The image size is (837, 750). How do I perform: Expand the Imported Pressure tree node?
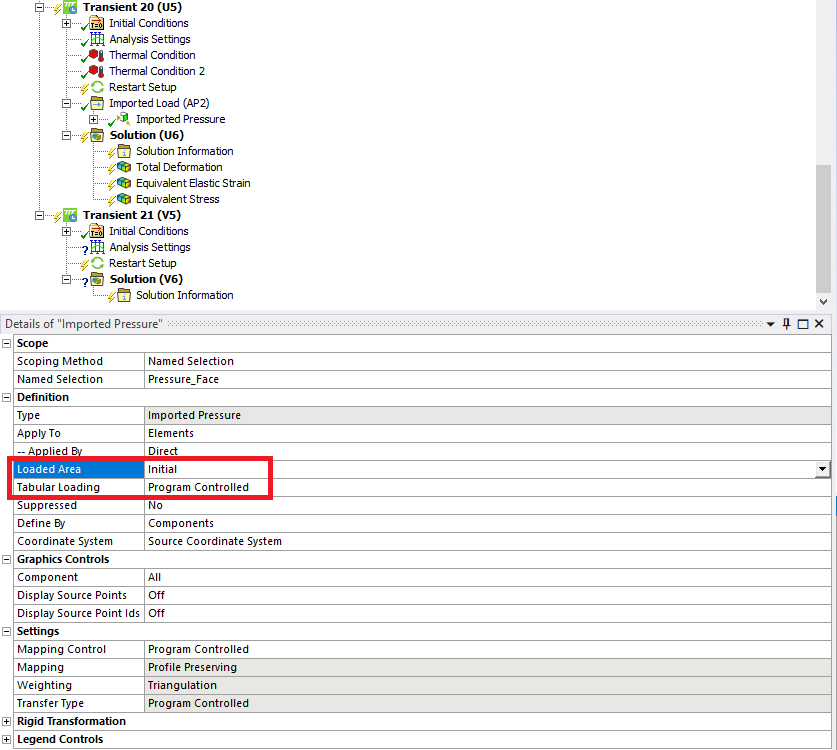93,120
